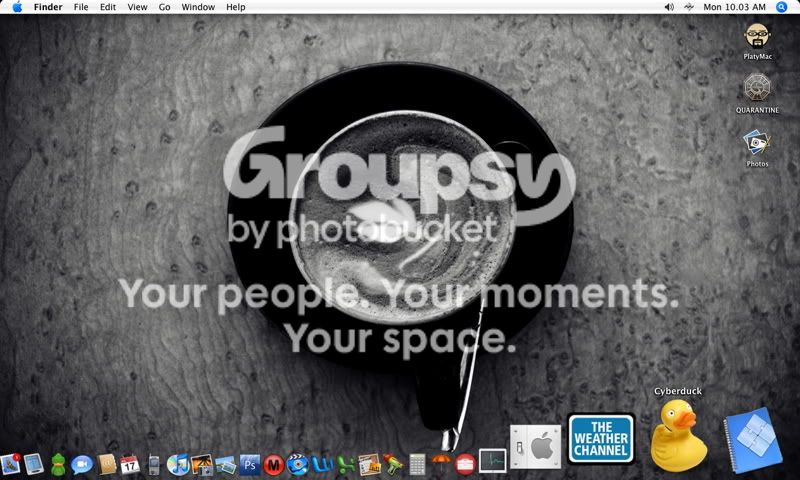Launch Photoshop from the dock
The image size is (800, 480).
click(250, 465)
